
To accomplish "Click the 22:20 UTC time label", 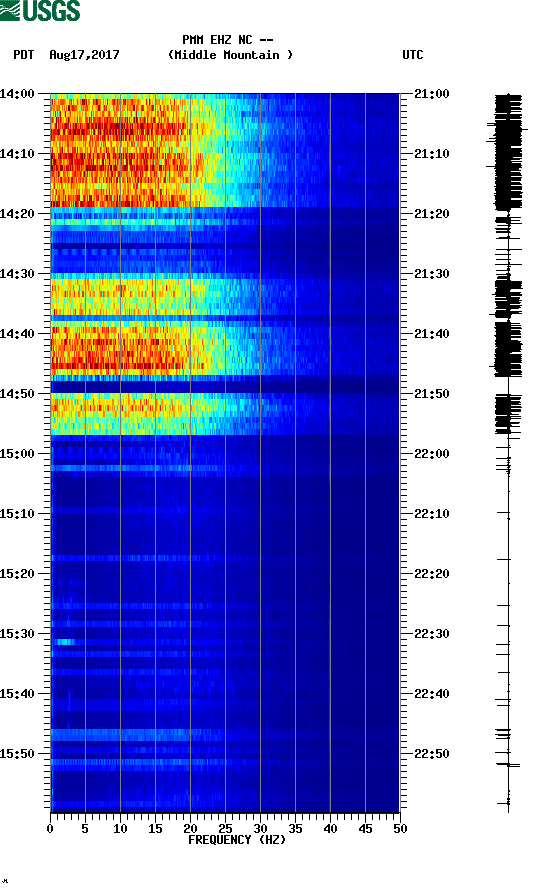I will pyautogui.click(x=432, y=574).
